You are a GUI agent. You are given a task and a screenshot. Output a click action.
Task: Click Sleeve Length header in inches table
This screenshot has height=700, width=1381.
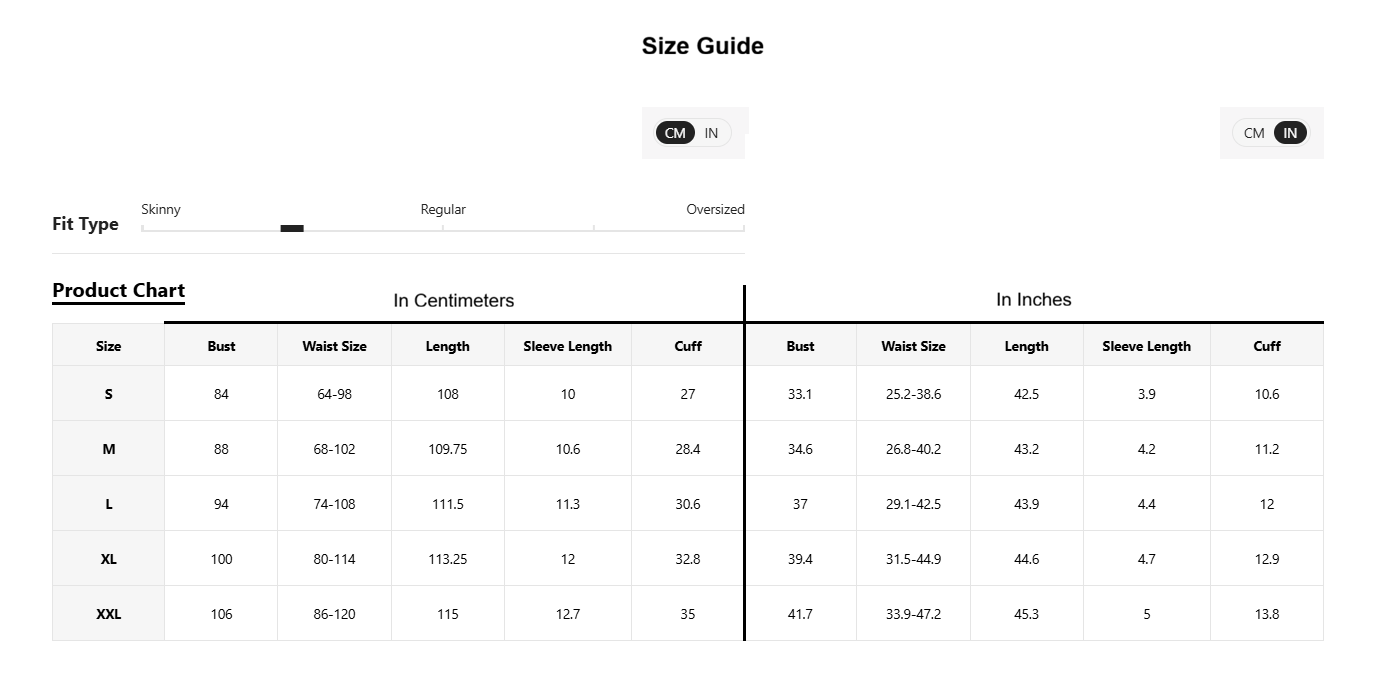coord(1146,346)
